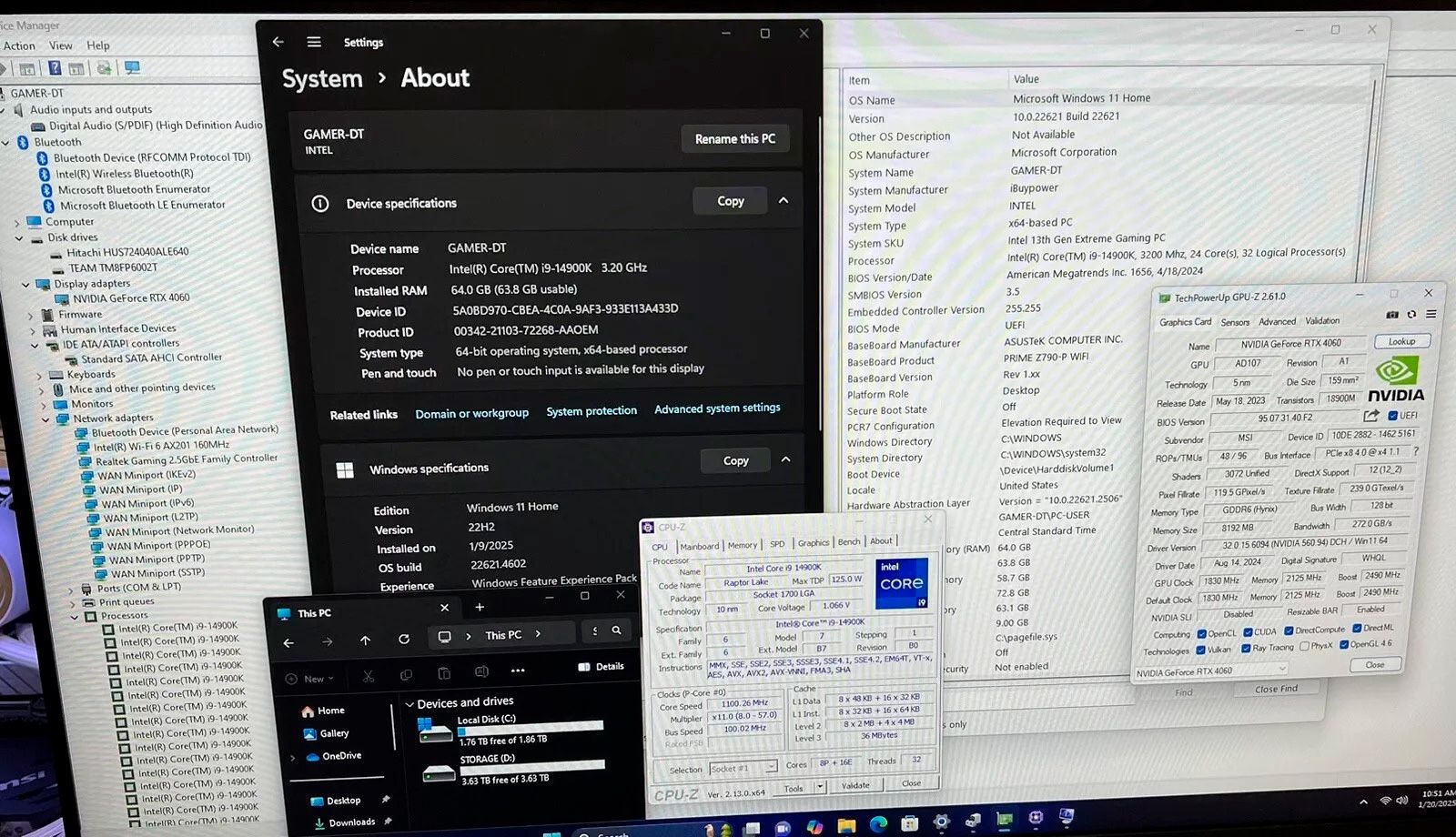Open the GPU selector dropdown in GPU-Z

[1211, 671]
